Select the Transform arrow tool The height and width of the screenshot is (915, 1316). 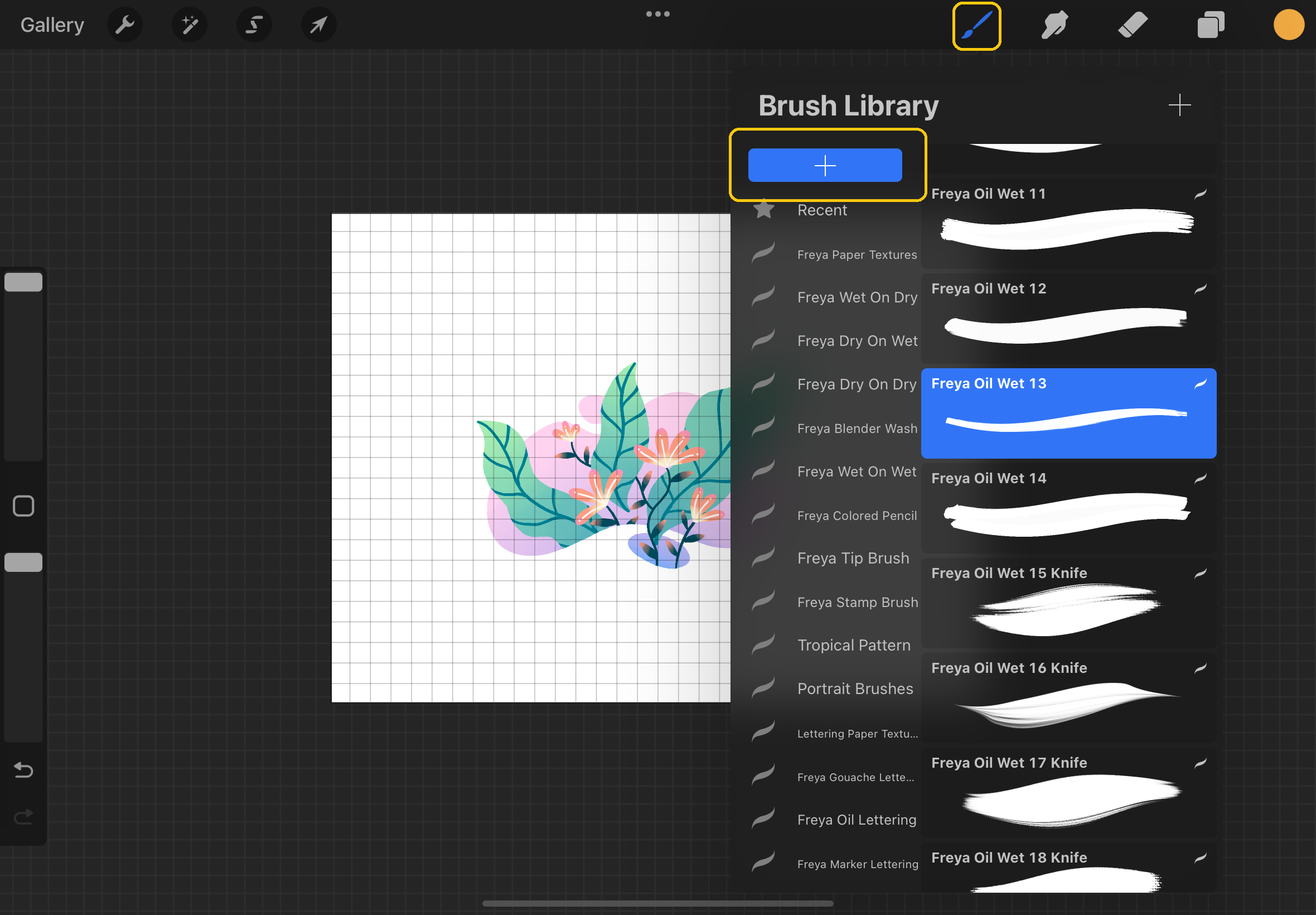pyautogui.click(x=319, y=25)
